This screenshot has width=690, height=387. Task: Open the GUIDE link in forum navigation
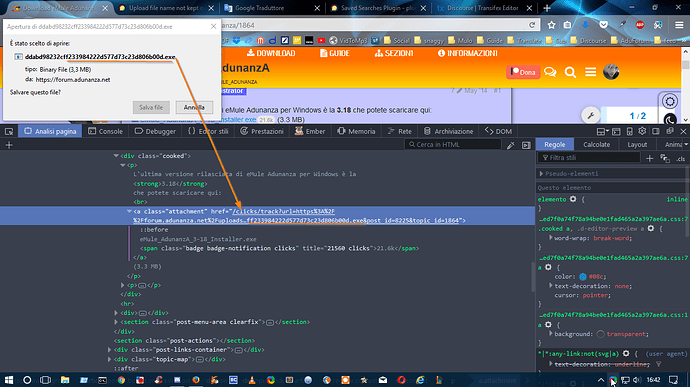tap(335, 53)
